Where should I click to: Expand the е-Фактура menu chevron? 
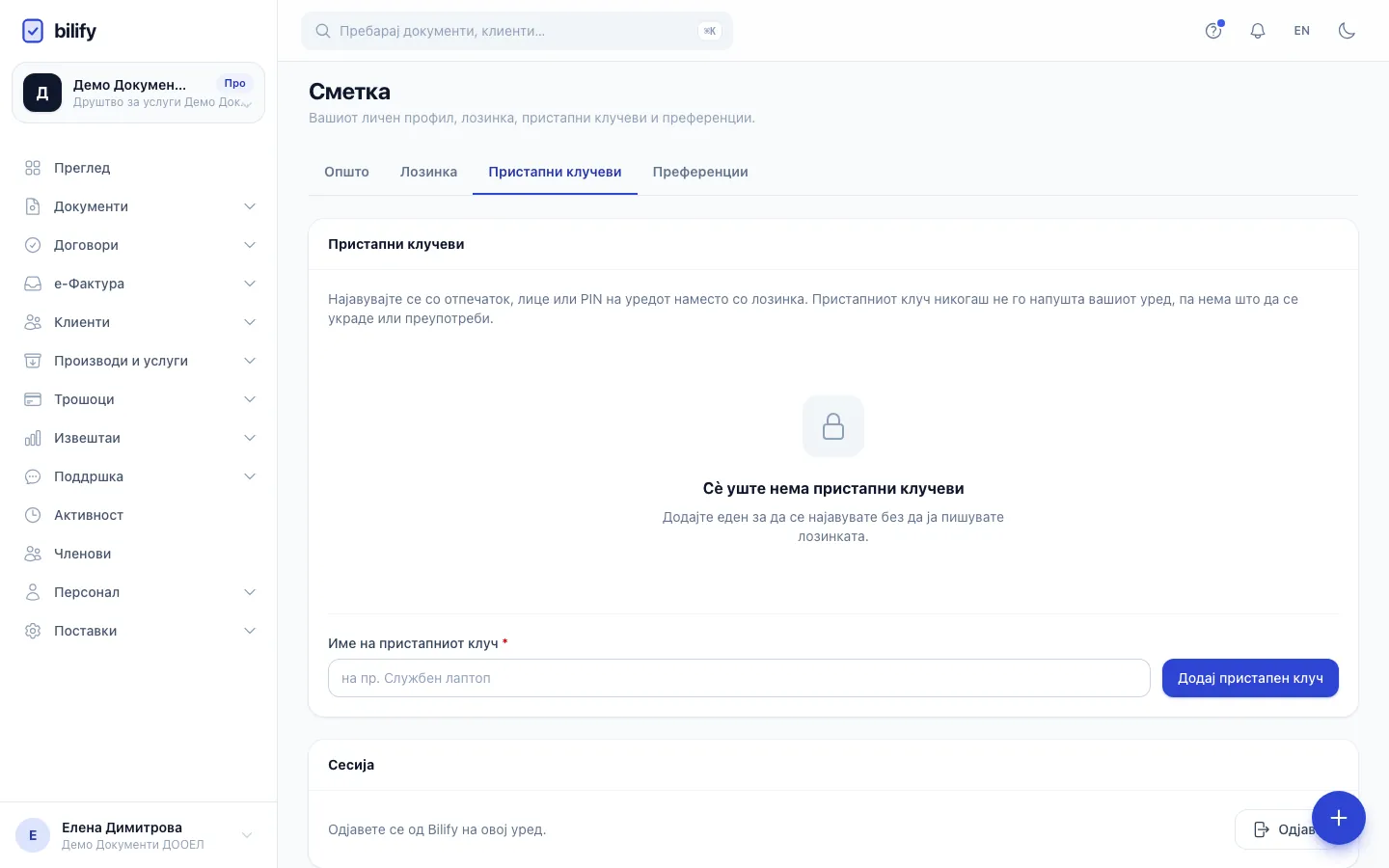point(250,284)
